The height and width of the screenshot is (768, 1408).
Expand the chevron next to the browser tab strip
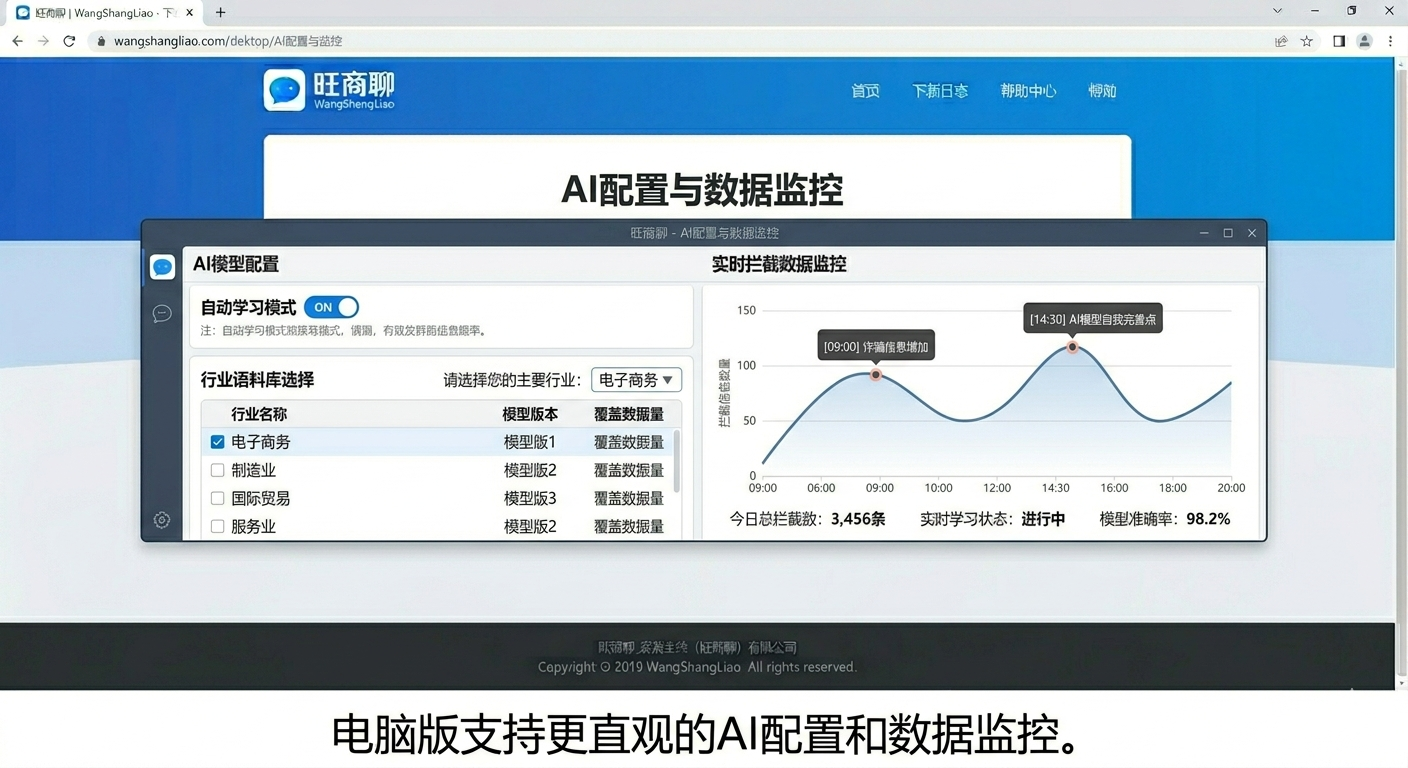(x=1278, y=11)
